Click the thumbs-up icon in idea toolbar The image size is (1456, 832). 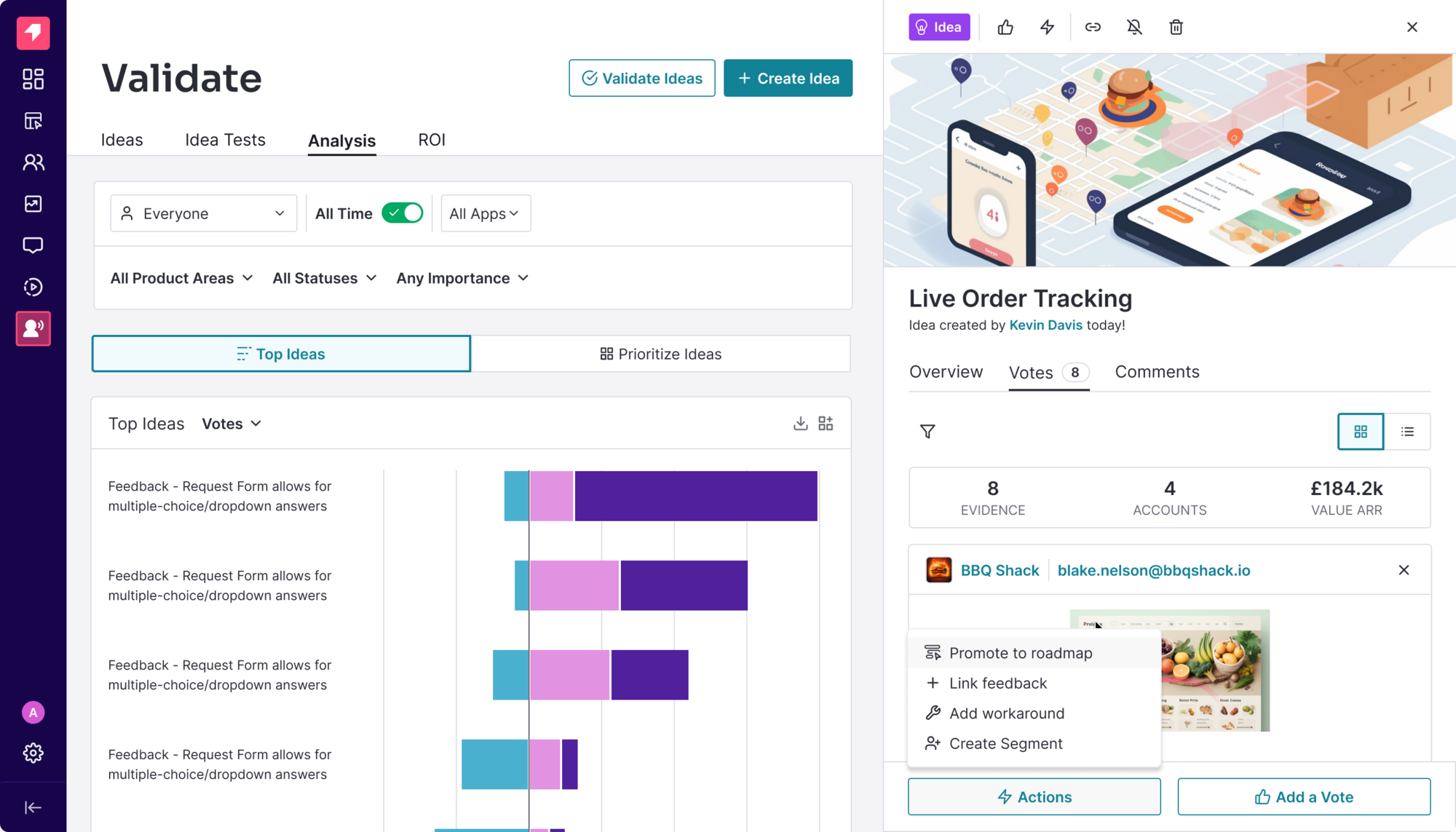click(1005, 28)
